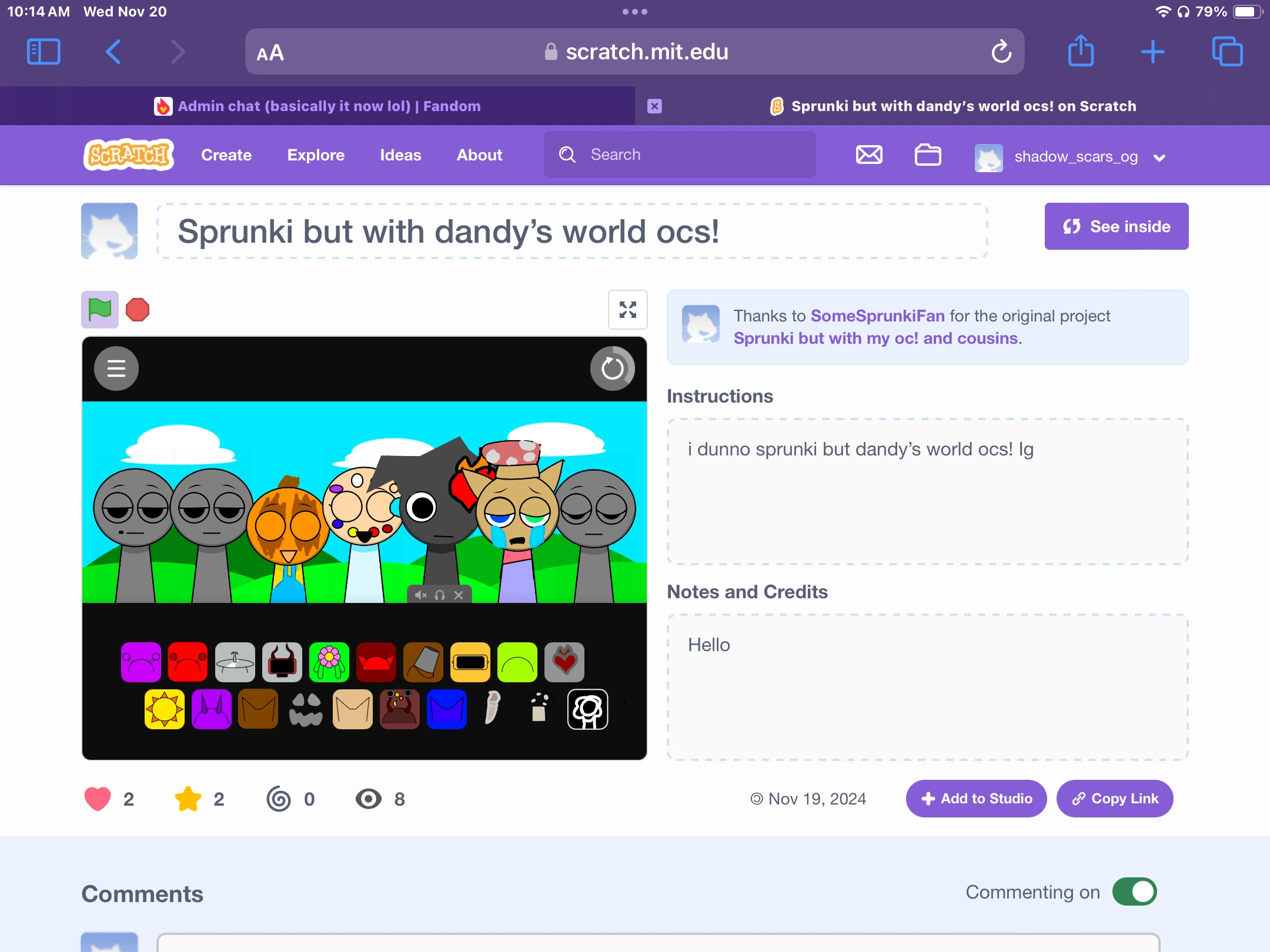Disable commenting with the Commenting on toggle
Image resolution: width=1270 pixels, height=952 pixels.
[x=1134, y=891]
